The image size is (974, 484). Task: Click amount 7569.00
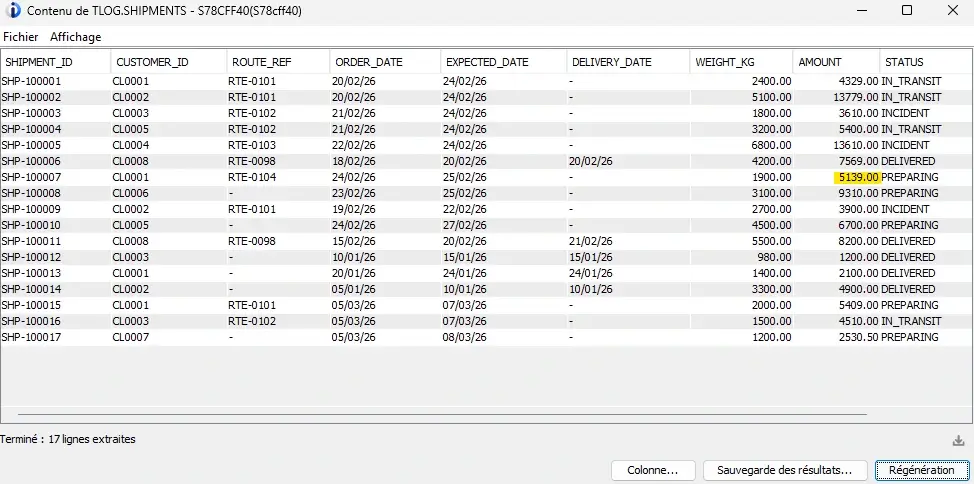pyautogui.click(x=858, y=161)
